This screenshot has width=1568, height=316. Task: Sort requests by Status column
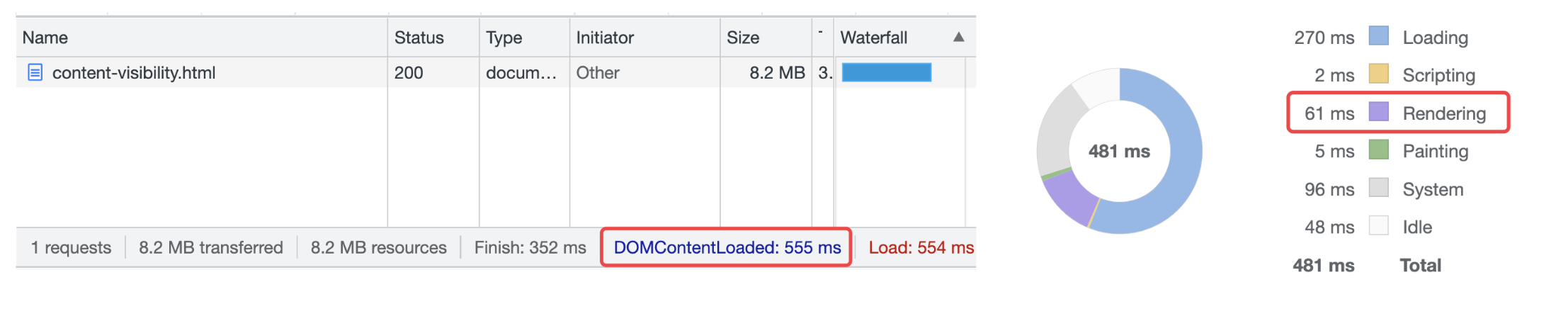pos(419,38)
